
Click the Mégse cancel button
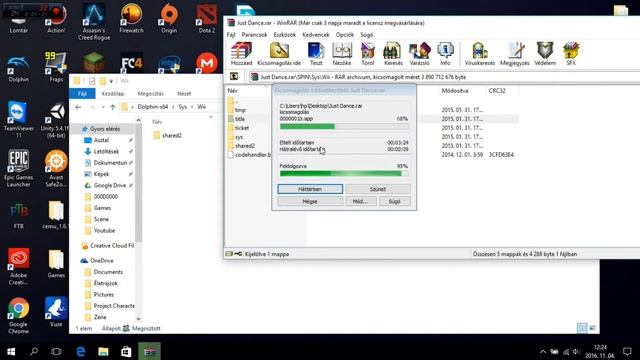(x=310, y=201)
